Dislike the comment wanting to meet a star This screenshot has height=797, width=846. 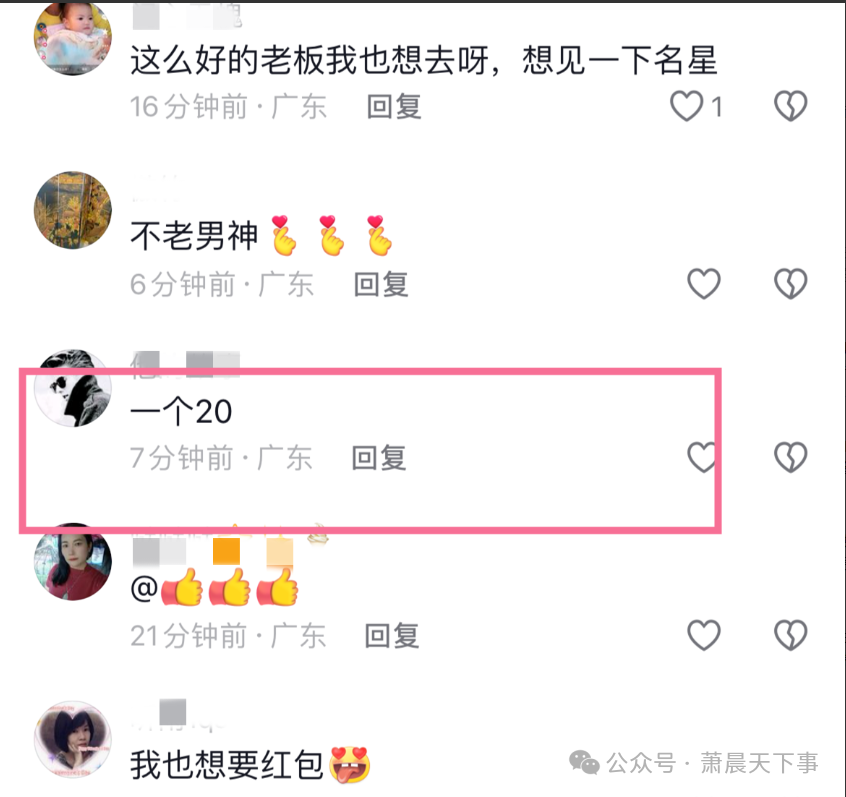pos(790,106)
